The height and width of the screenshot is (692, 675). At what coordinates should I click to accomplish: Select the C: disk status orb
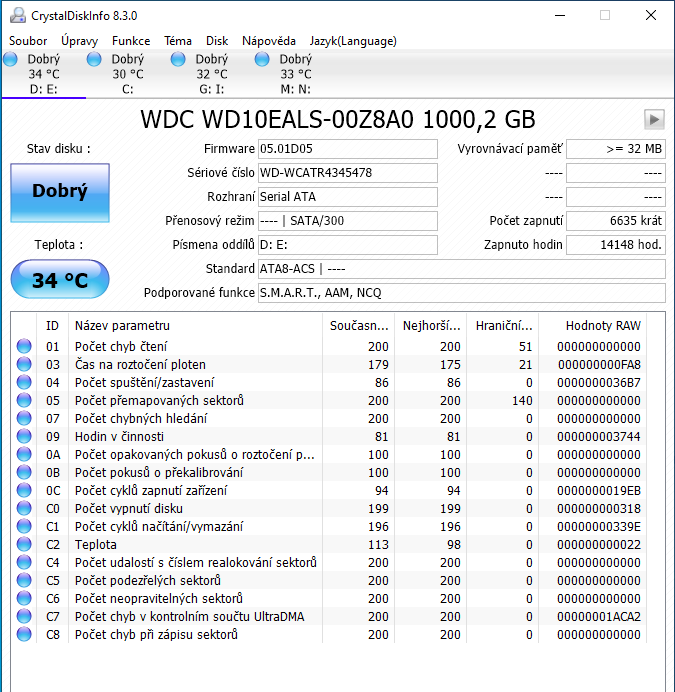(94, 59)
